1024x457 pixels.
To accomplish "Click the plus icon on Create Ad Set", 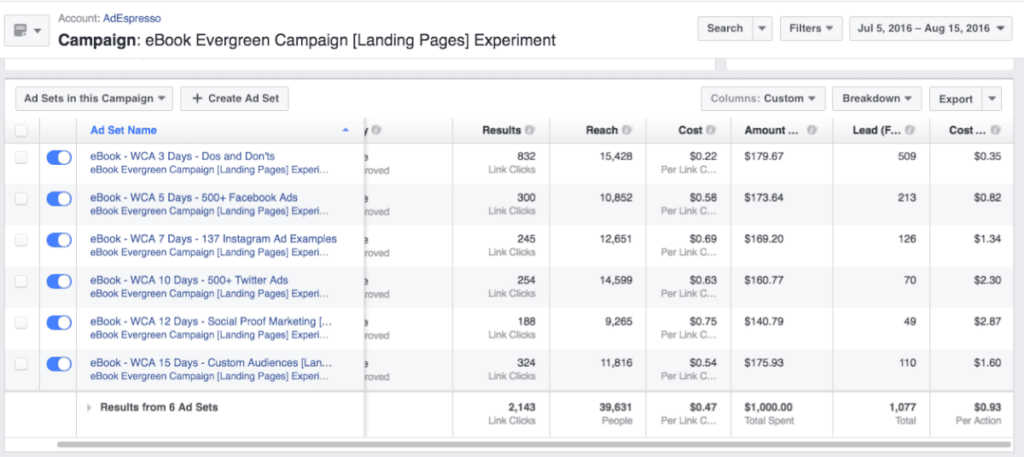I will tap(197, 99).
